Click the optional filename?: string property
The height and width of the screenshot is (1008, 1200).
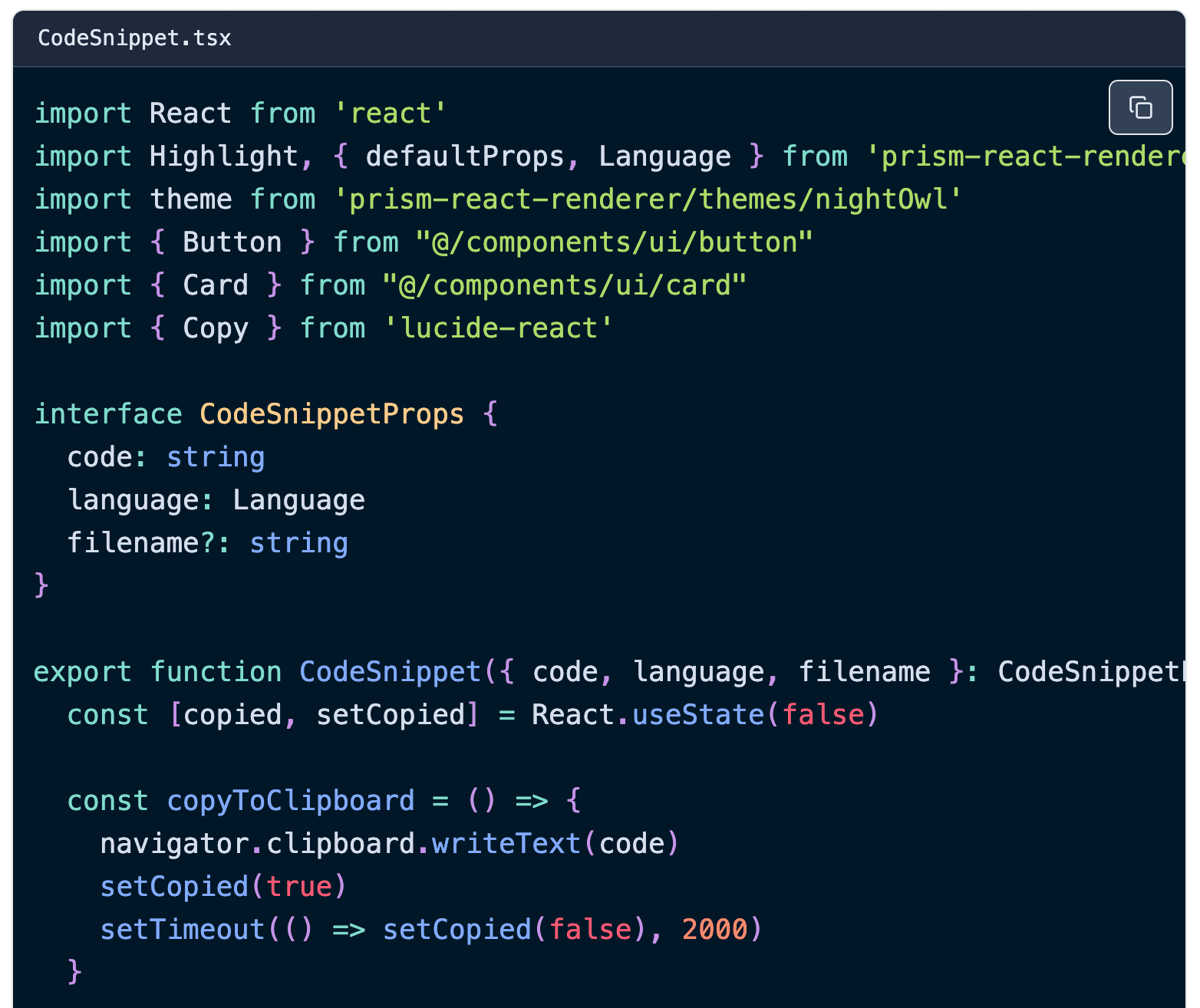coord(208,542)
